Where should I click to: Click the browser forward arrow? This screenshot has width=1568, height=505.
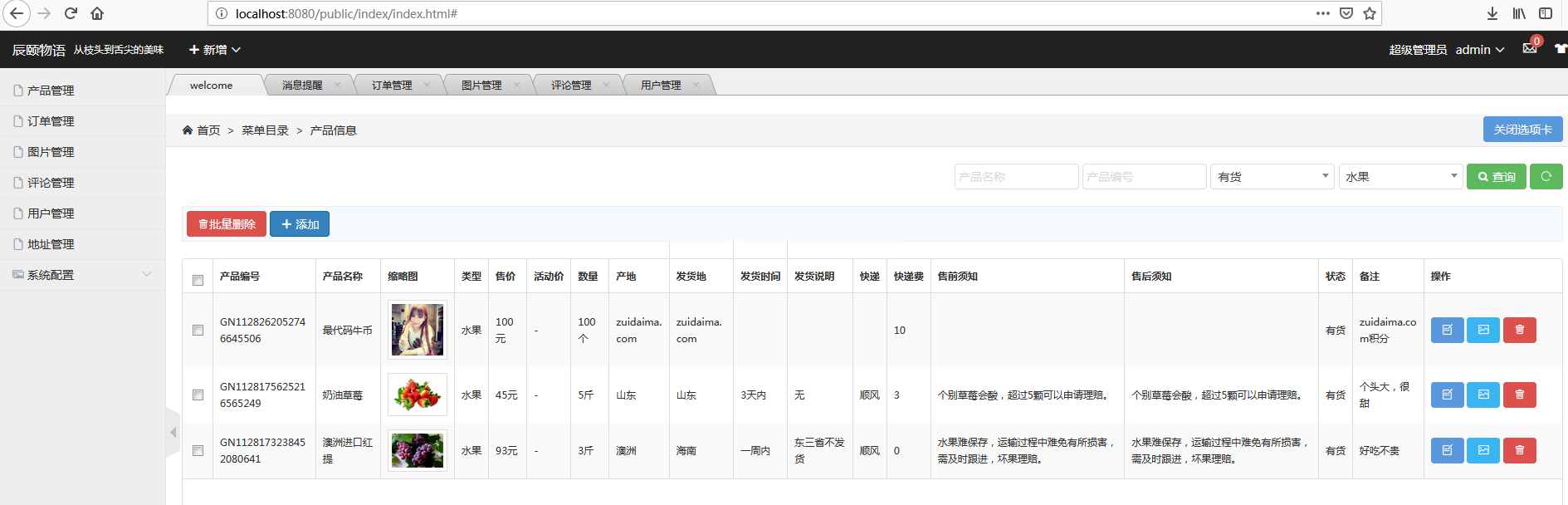pyautogui.click(x=44, y=13)
